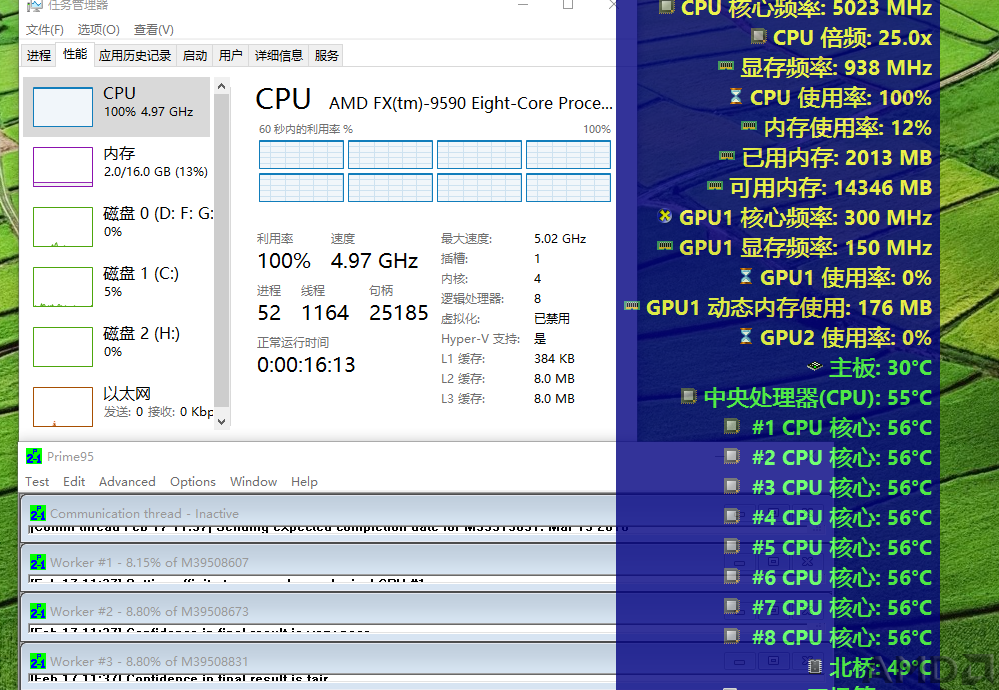The height and width of the screenshot is (690, 999).
Task: Open the 查看(V) menu
Action: point(154,30)
